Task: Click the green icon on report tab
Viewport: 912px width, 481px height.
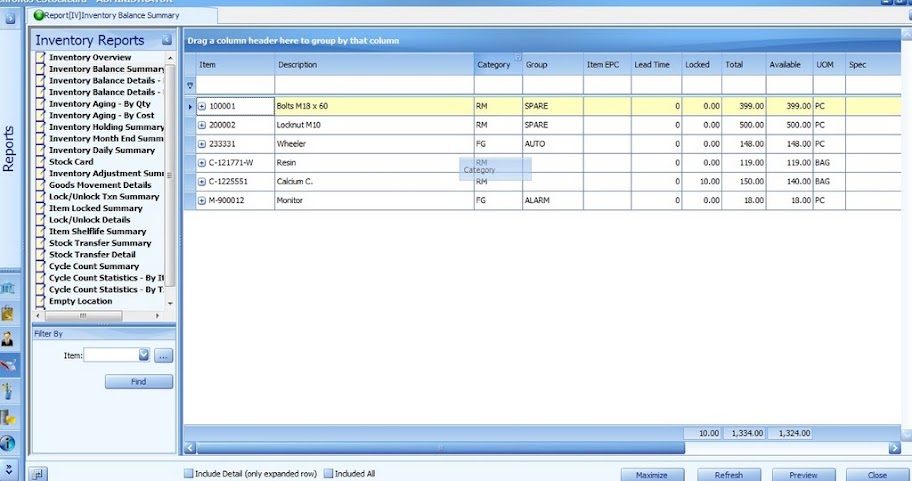Action: [38, 15]
